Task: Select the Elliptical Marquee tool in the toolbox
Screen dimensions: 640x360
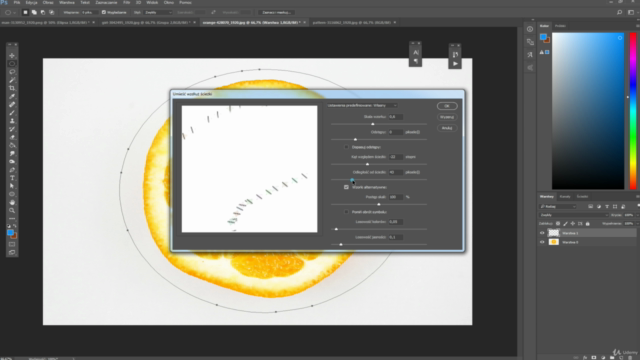Action: tap(12, 64)
